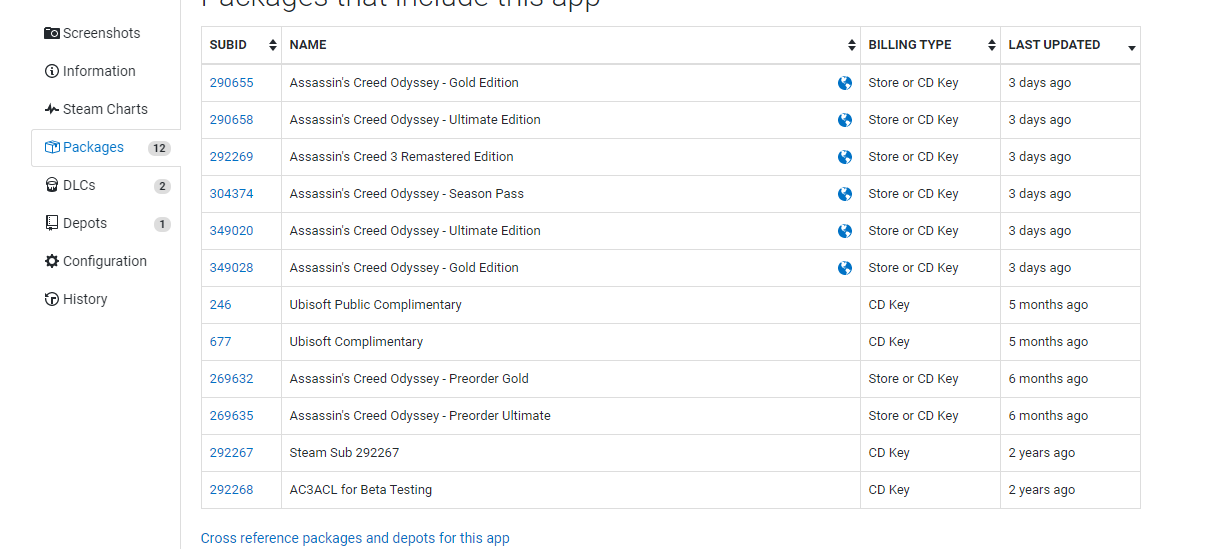Screen dimensions: 1207x559
Task: Click the Depots book icon
Action: (x=52, y=223)
